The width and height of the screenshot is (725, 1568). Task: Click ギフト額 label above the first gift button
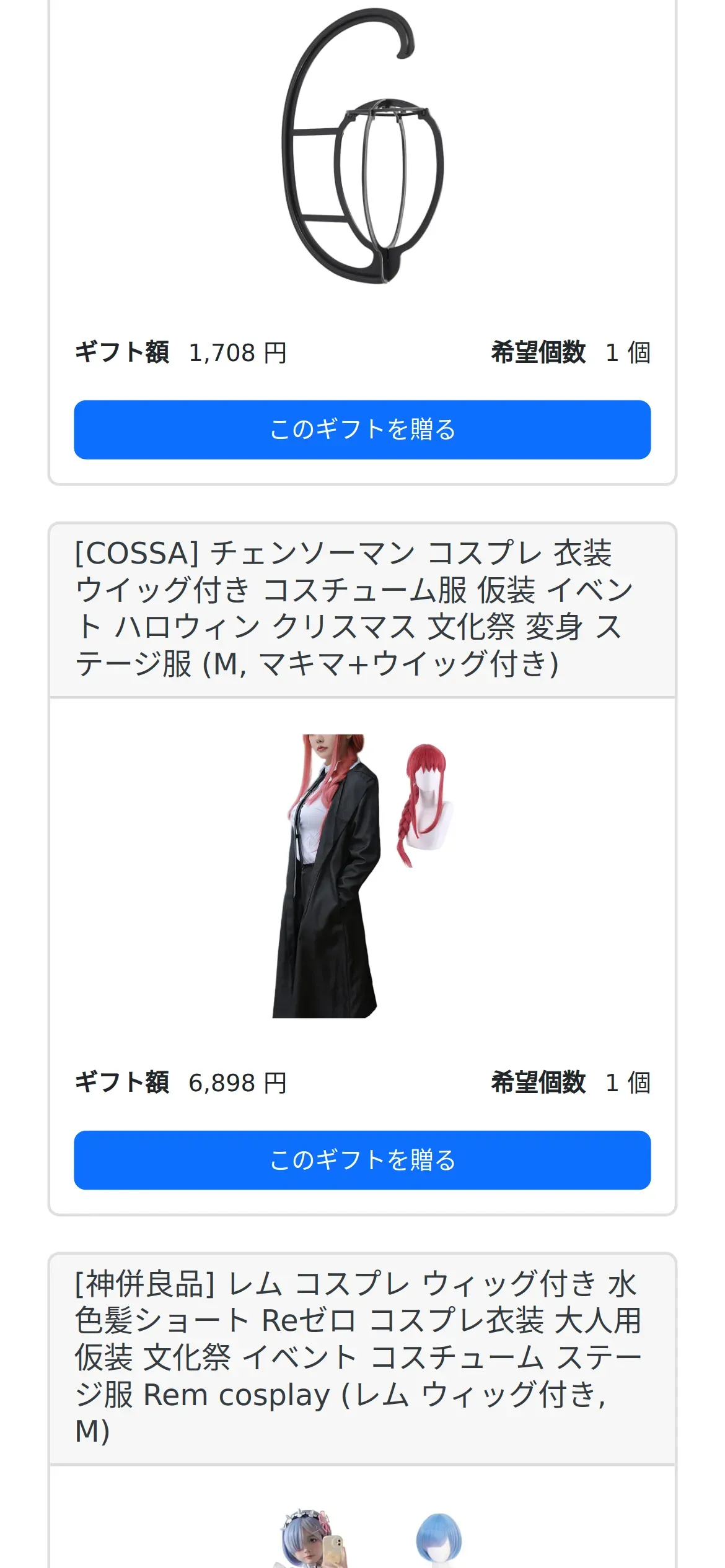pyautogui.click(x=122, y=352)
